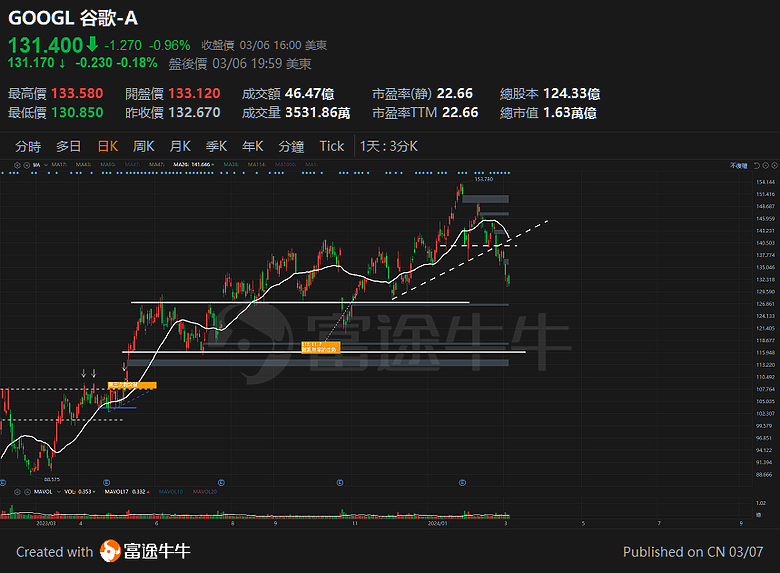This screenshot has width=780, height=573.
Task: Click the earnings marker below the 2024/01 peak
Action: coord(462,482)
